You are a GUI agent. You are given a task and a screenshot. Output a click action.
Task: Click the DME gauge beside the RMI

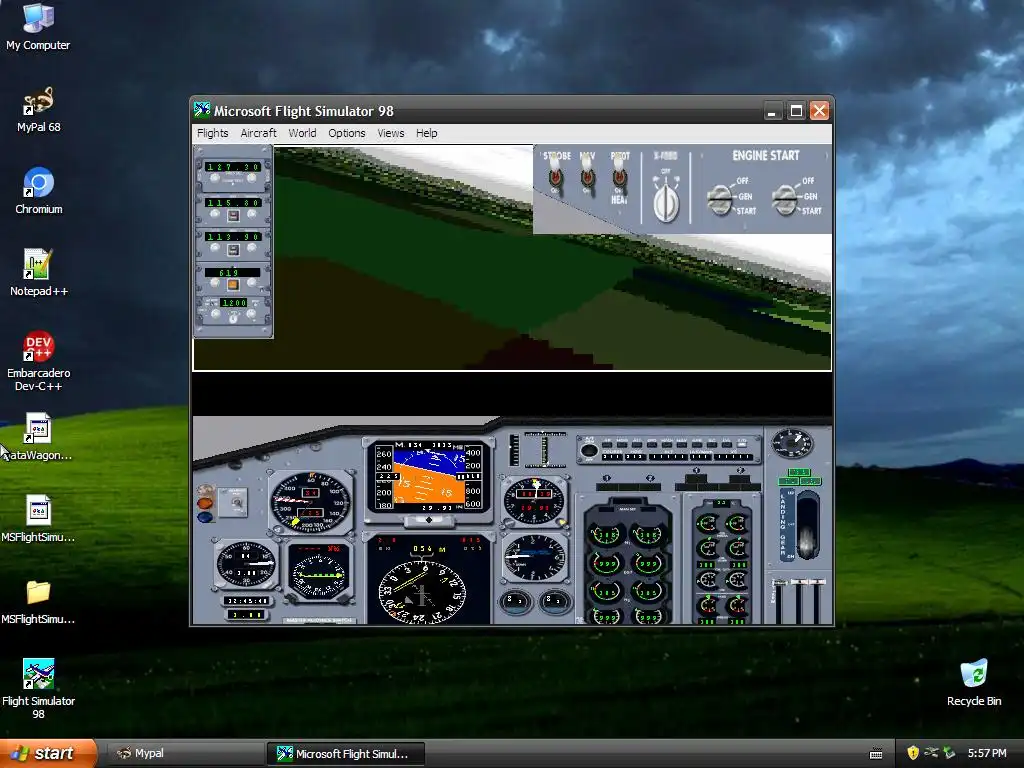pos(246,564)
